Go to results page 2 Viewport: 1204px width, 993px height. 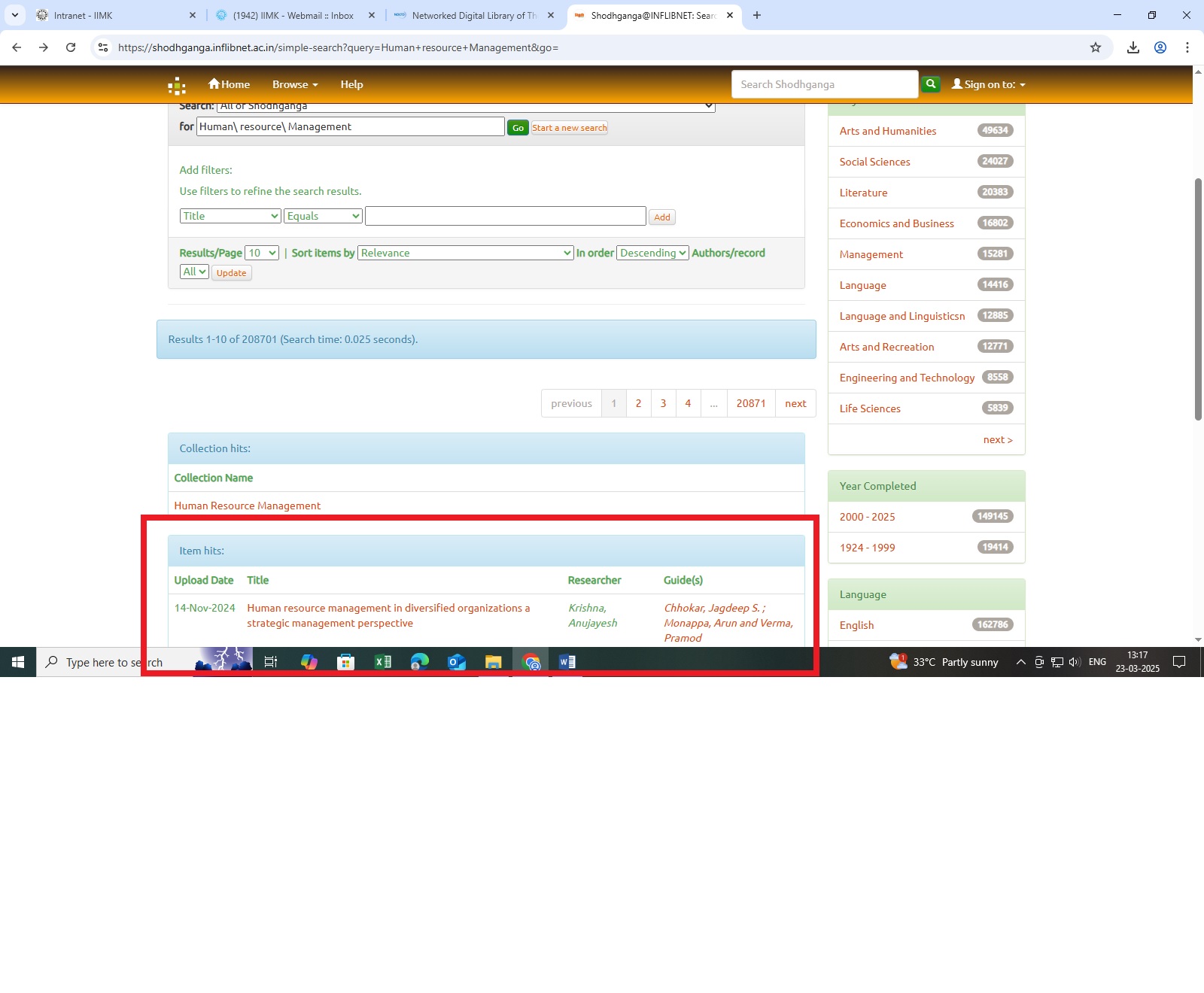638,403
